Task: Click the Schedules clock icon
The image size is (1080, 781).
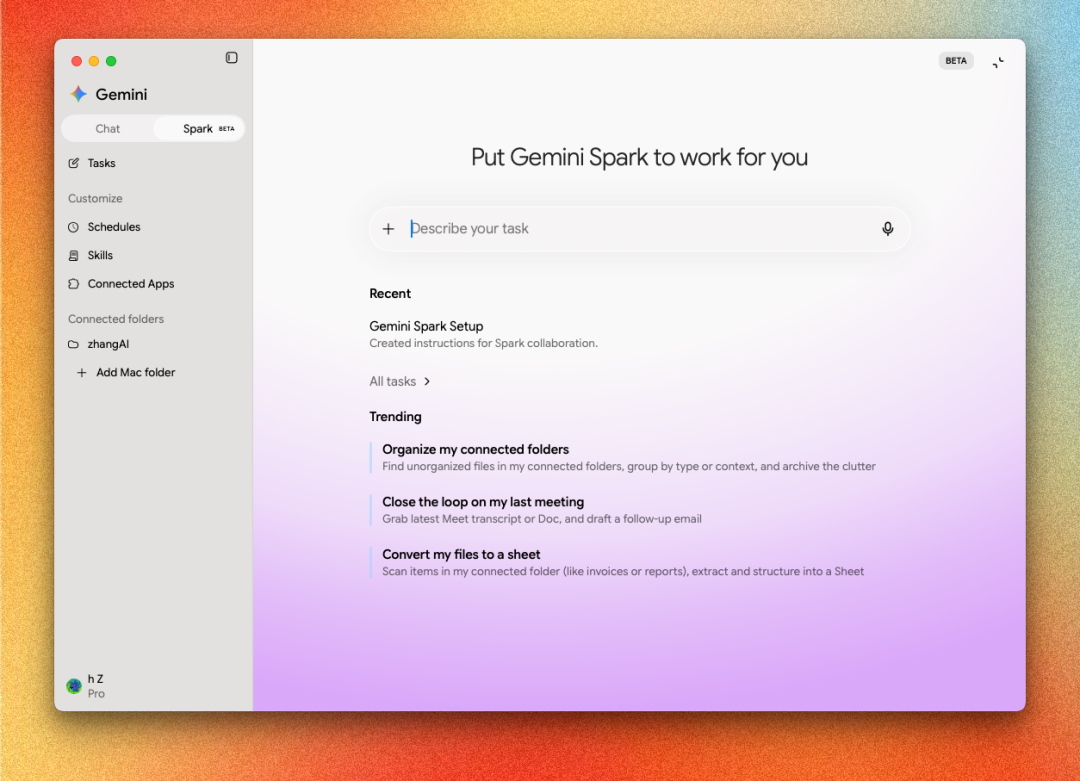Action: coord(74,227)
